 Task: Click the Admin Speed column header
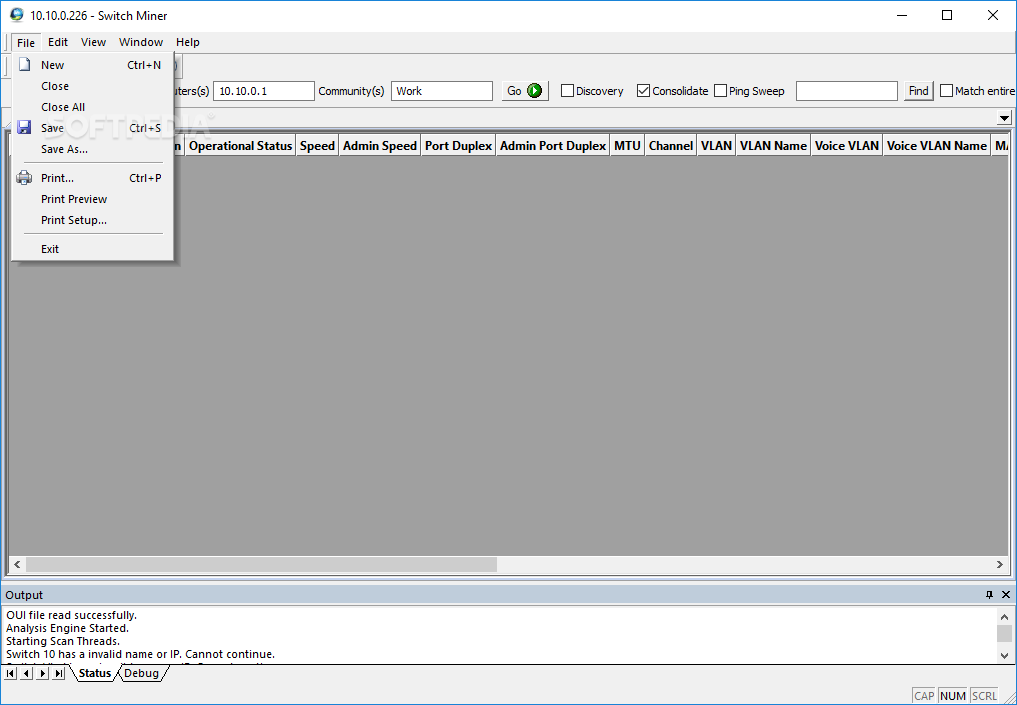(x=379, y=146)
